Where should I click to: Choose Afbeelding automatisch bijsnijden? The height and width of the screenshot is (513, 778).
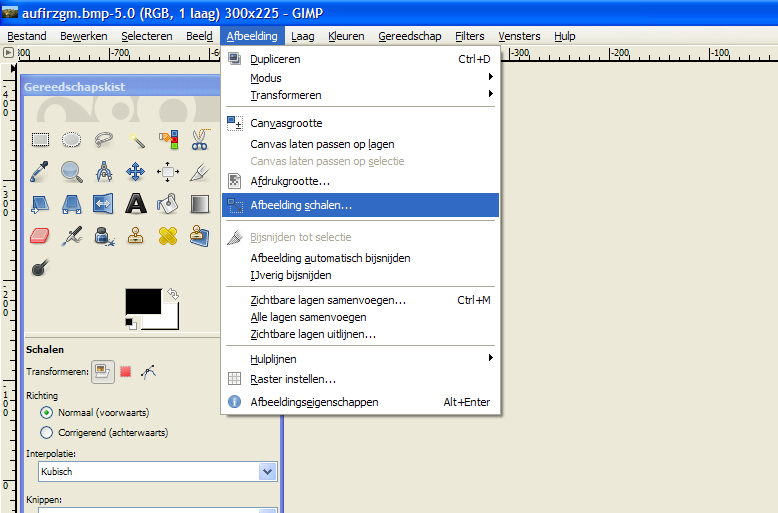tap(360, 258)
